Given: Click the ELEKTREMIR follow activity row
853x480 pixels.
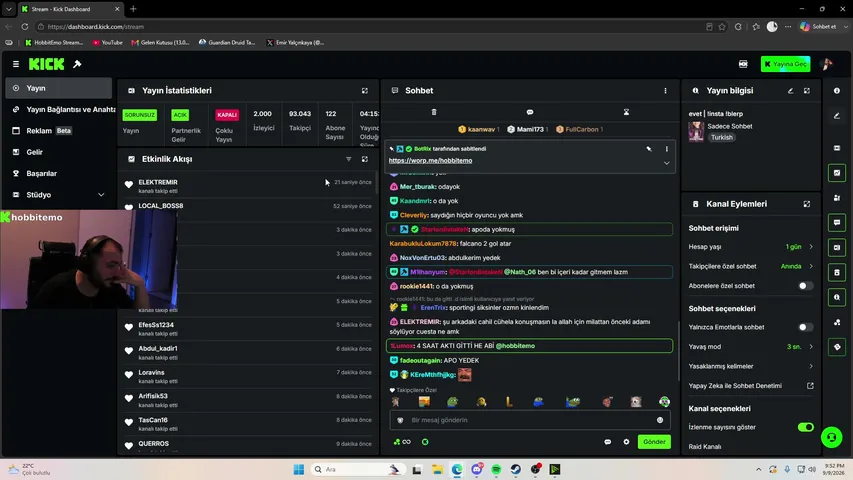Looking at the screenshot, I should point(248,186).
